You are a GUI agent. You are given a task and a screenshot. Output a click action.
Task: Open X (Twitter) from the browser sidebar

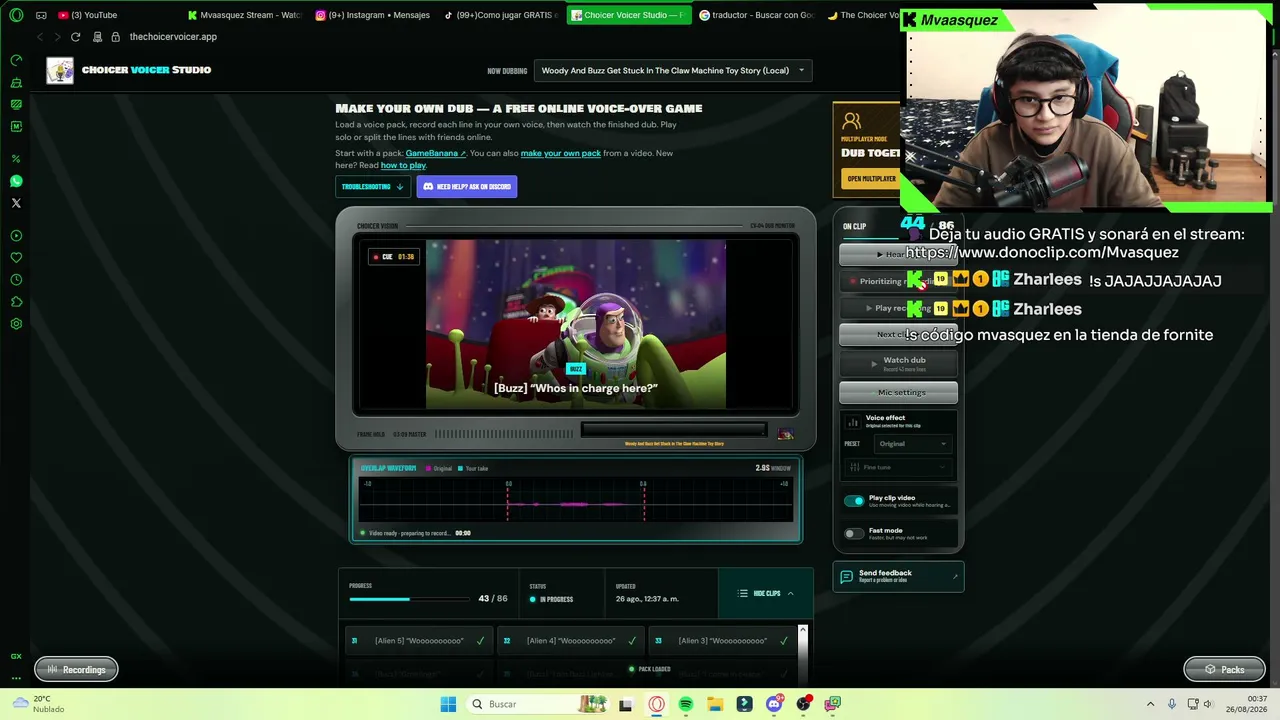(x=16, y=203)
